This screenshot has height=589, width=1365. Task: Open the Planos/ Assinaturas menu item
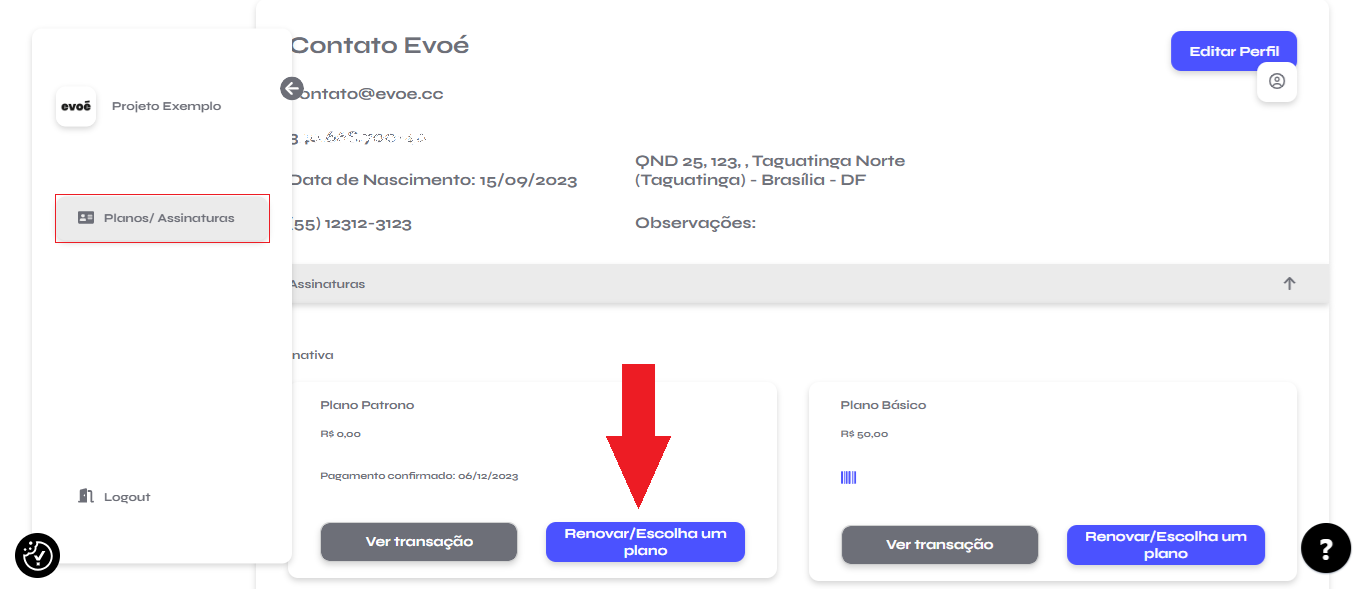(162, 218)
